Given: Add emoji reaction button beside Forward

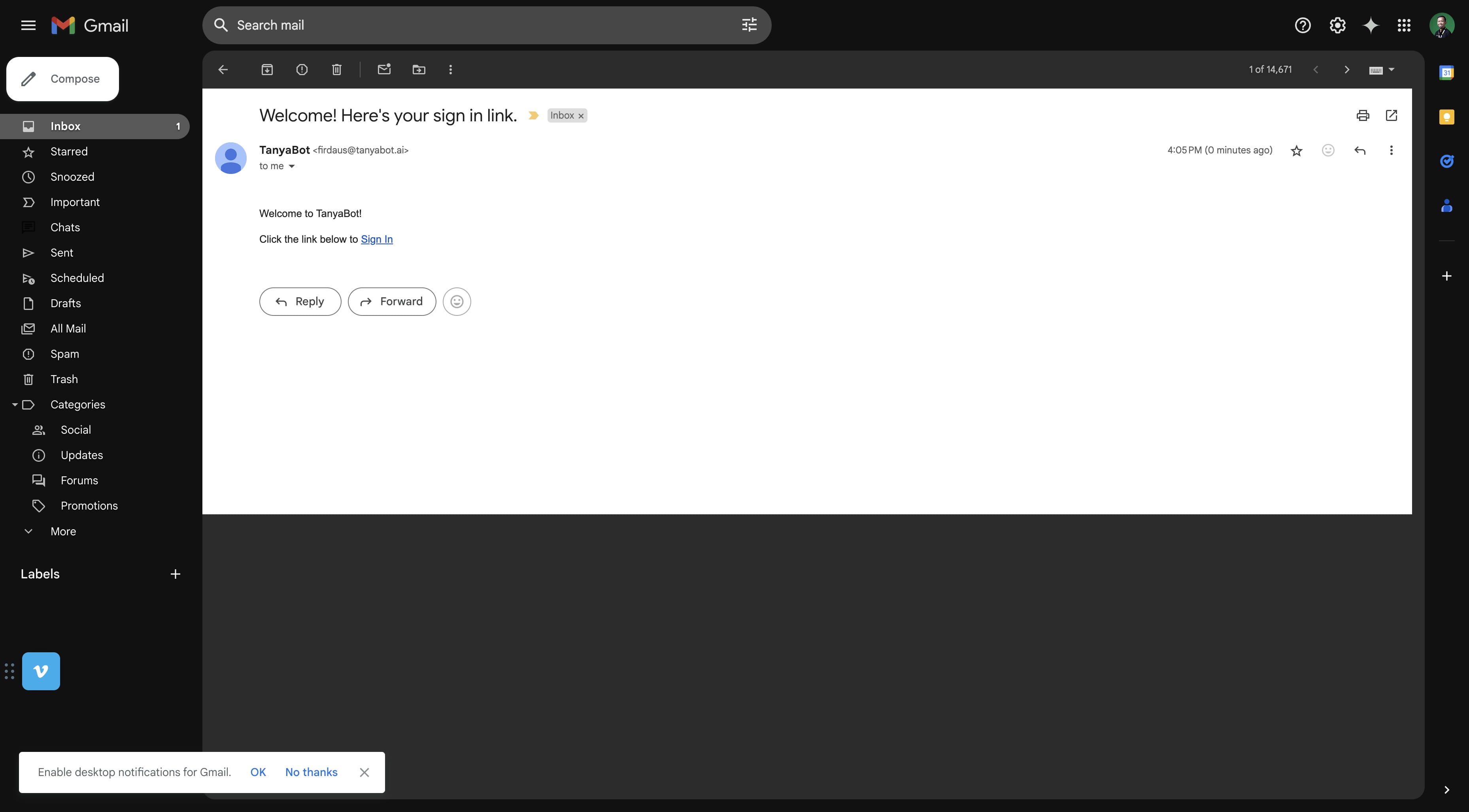Looking at the screenshot, I should pyautogui.click(x=457, y=302).
